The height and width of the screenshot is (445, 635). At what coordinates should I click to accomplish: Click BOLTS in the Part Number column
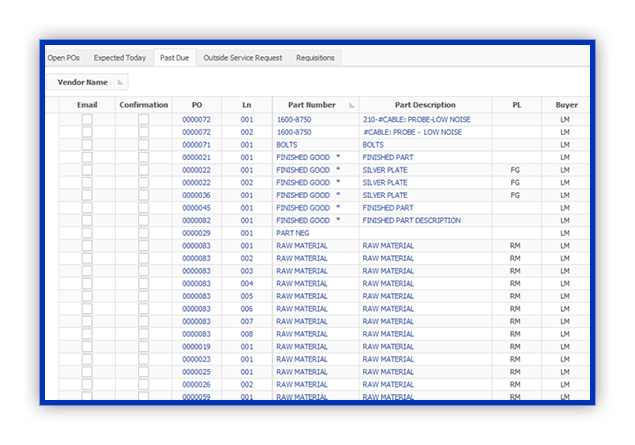(287, 145)
